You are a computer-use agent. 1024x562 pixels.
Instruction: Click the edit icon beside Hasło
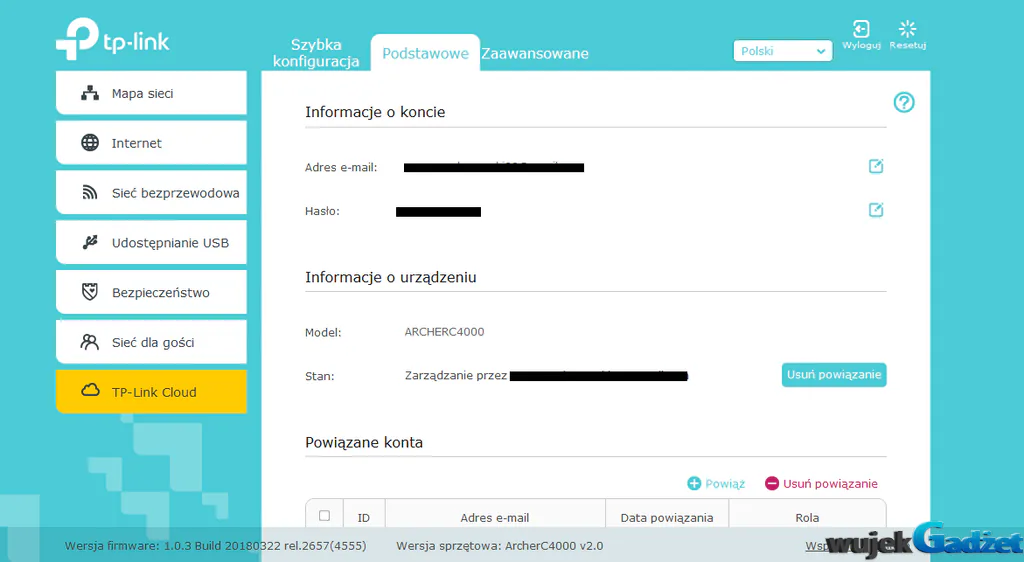point(876,210)
